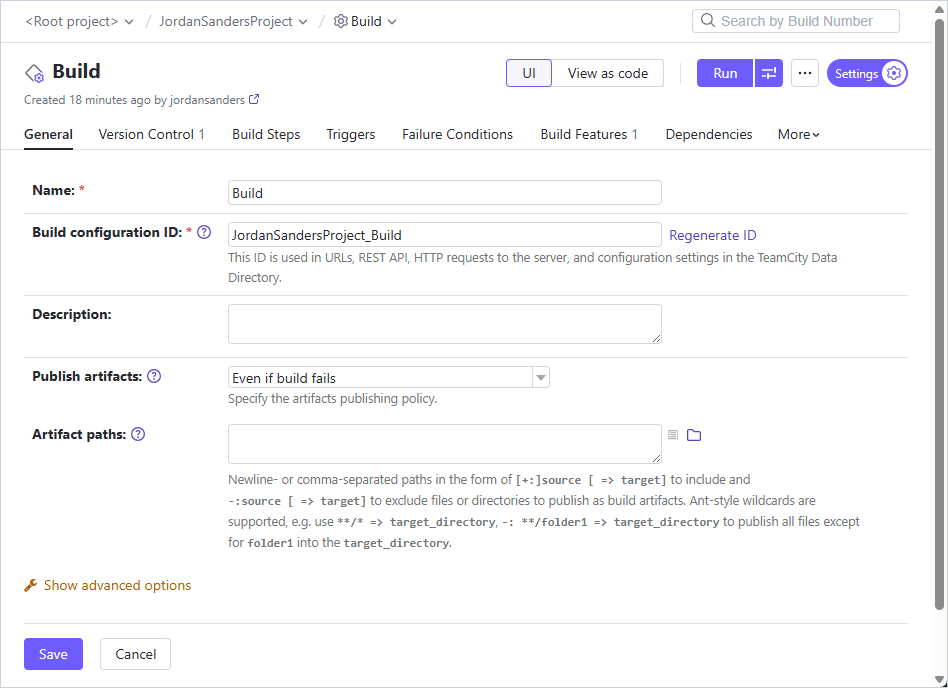Open the Build Features tab
The width and height of the screenshot is (948, 688).
click(x=589, y=134)
